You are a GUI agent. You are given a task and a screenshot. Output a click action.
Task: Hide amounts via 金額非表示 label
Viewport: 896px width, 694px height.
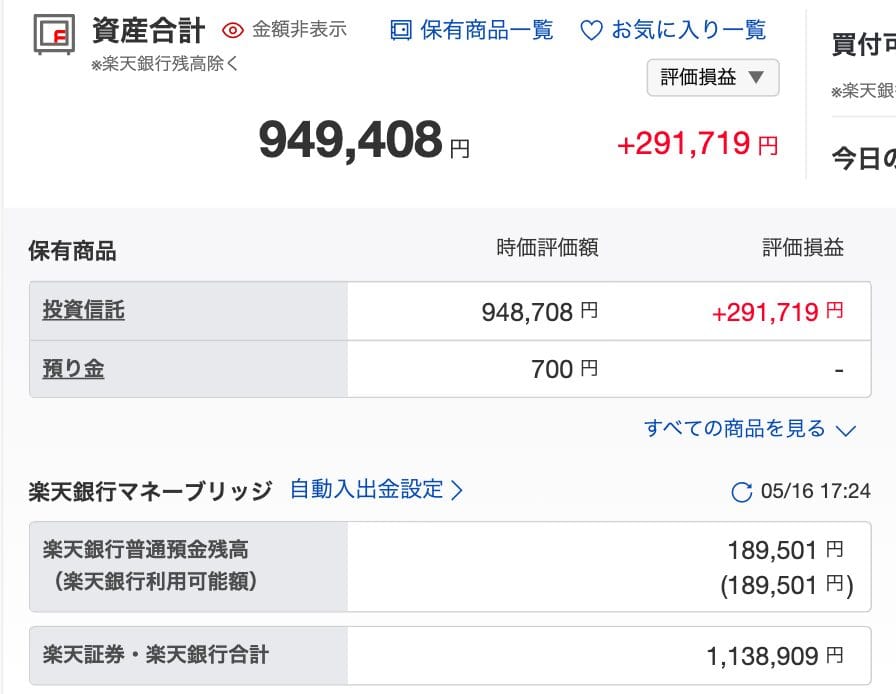click(299, 30)
